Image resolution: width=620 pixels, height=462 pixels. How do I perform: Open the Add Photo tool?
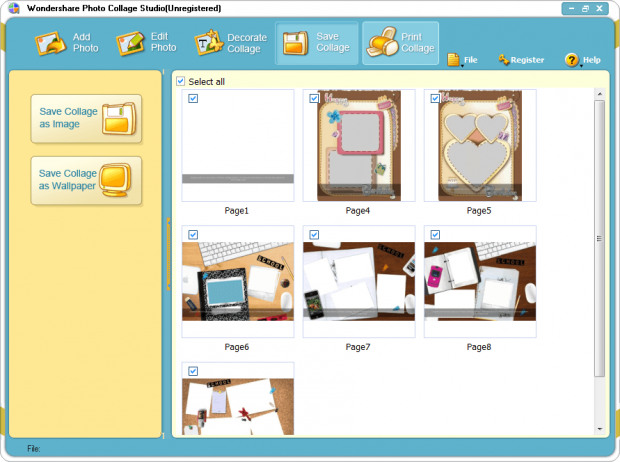click(x=66, y=43)
